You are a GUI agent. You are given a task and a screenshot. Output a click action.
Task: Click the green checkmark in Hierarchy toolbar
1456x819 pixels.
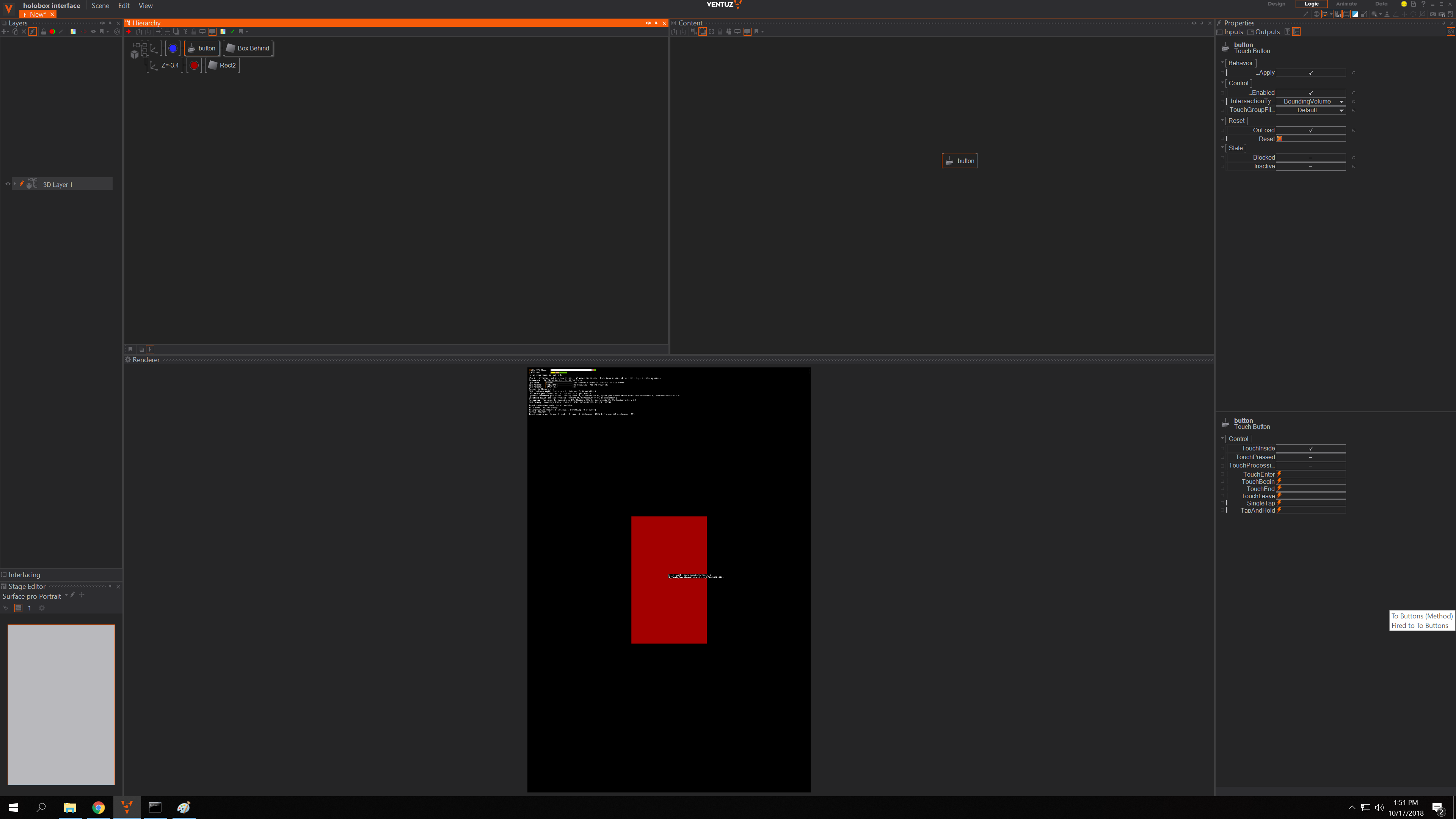(232, 31)
